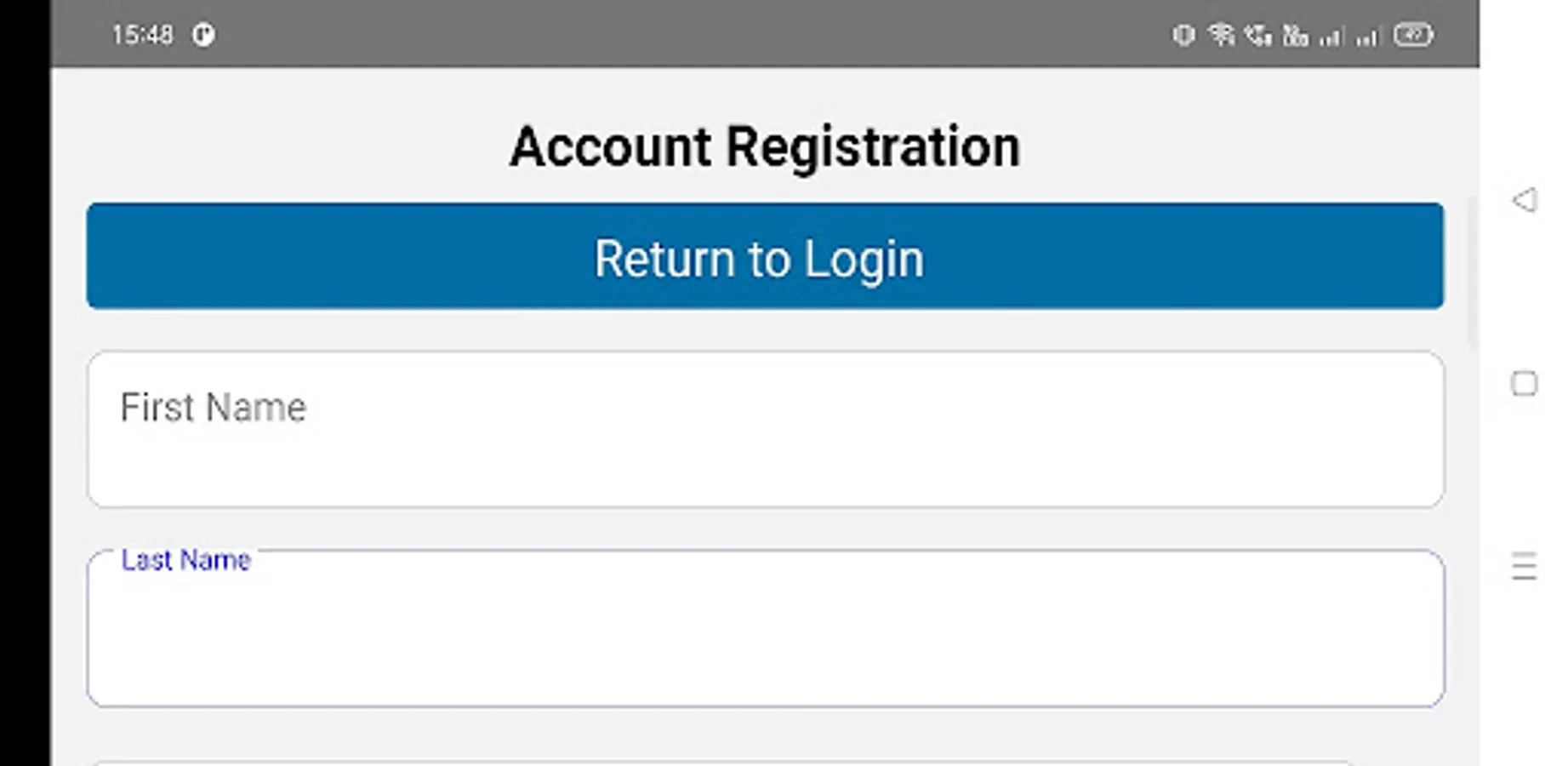Click the Account Registration heading
Screen dimensions: 1568x766
(x=765, y=146)
